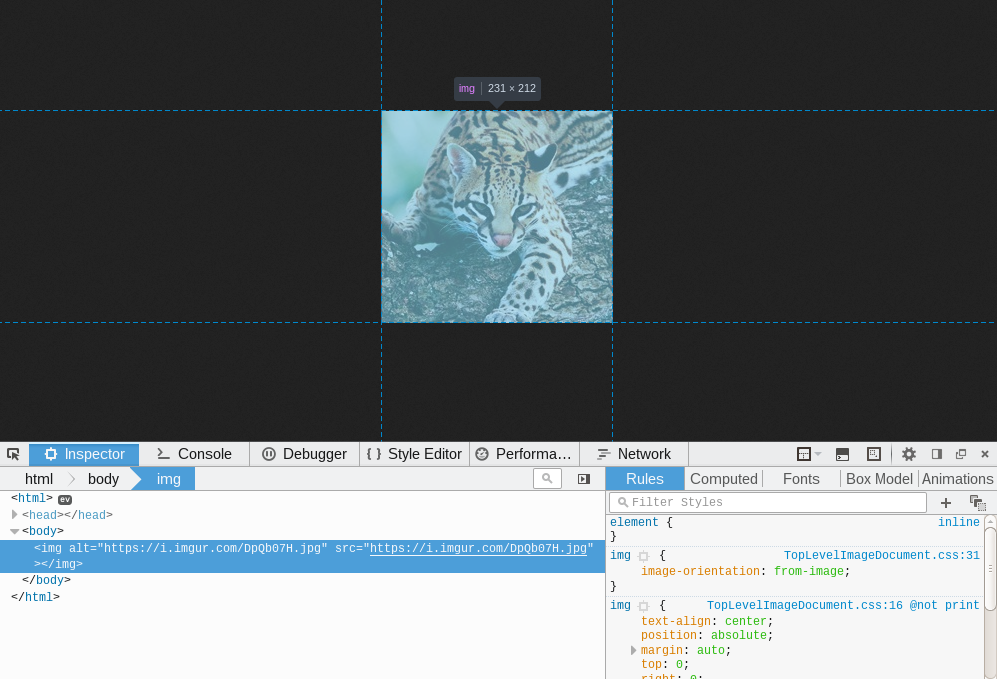
Task: Expand the frame picker dropdown arrow
Action: coord(818,454)
